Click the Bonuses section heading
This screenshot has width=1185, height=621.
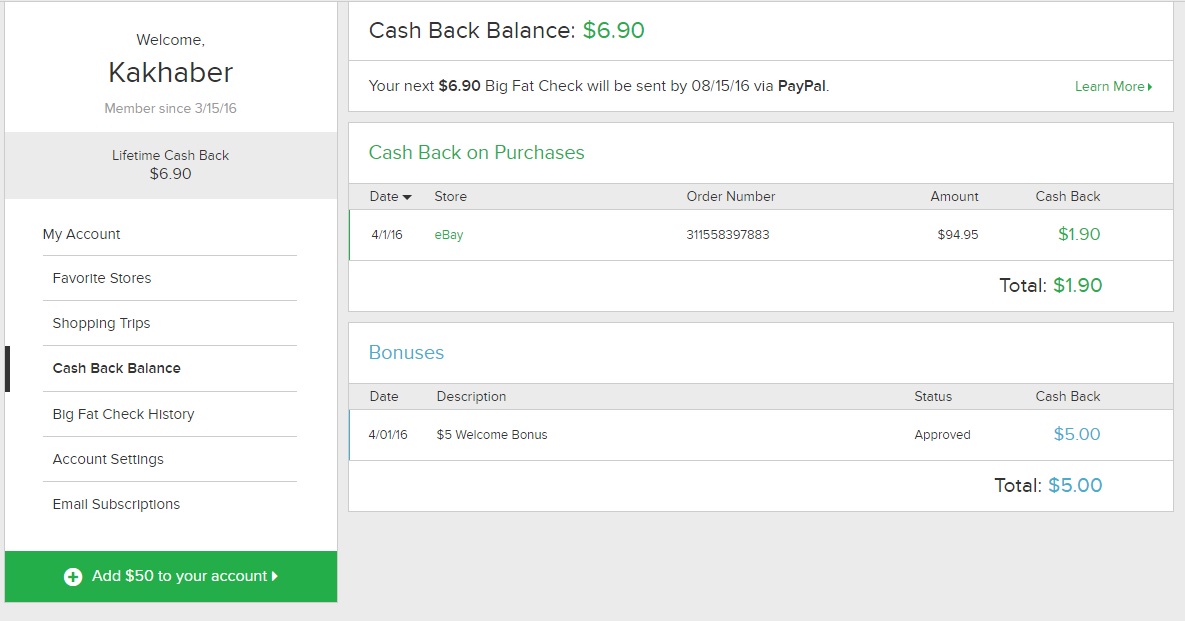[406, 353]
